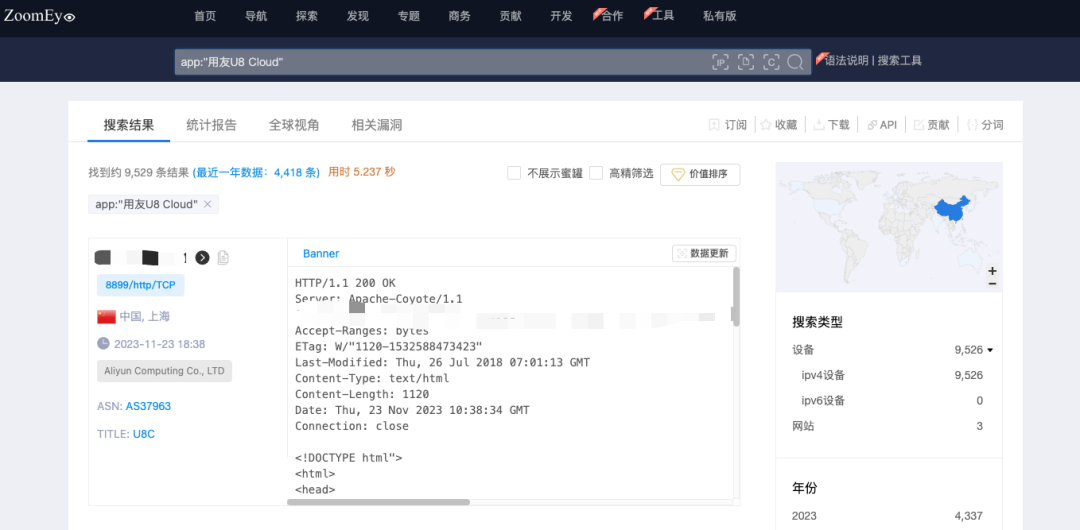This screenshot has width=1080, height=530.
Task: Click the 贡献 edit icon
Action: (918, 125)
